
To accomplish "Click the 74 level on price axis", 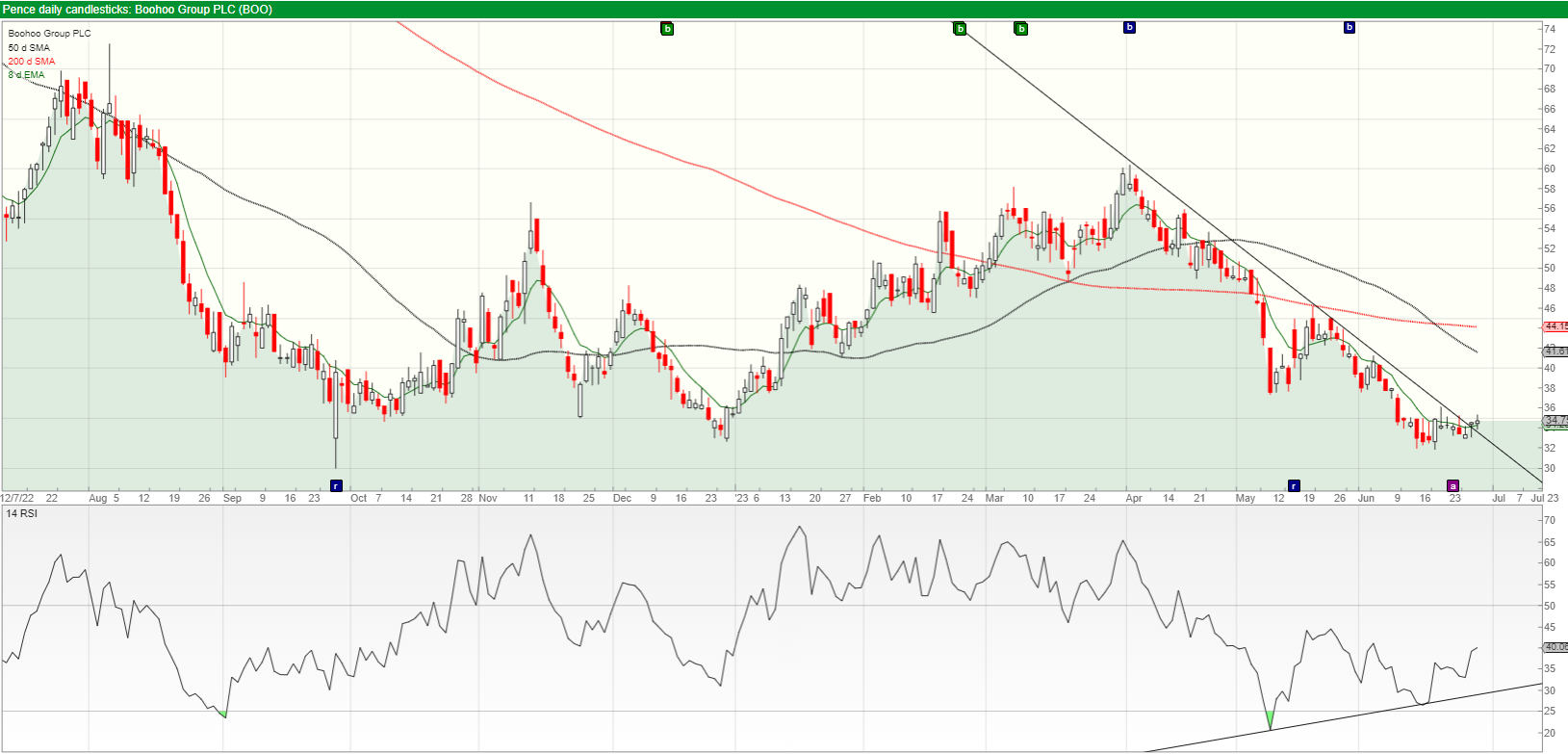I will (1550, 29).
